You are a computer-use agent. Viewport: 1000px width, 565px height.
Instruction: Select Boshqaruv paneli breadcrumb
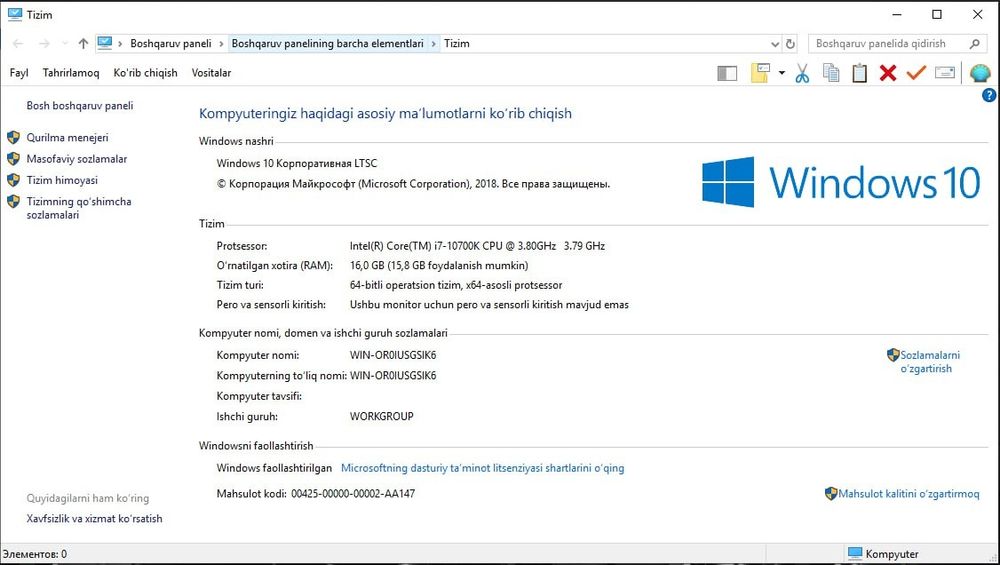pyautogui.click(x=171, y=43)
